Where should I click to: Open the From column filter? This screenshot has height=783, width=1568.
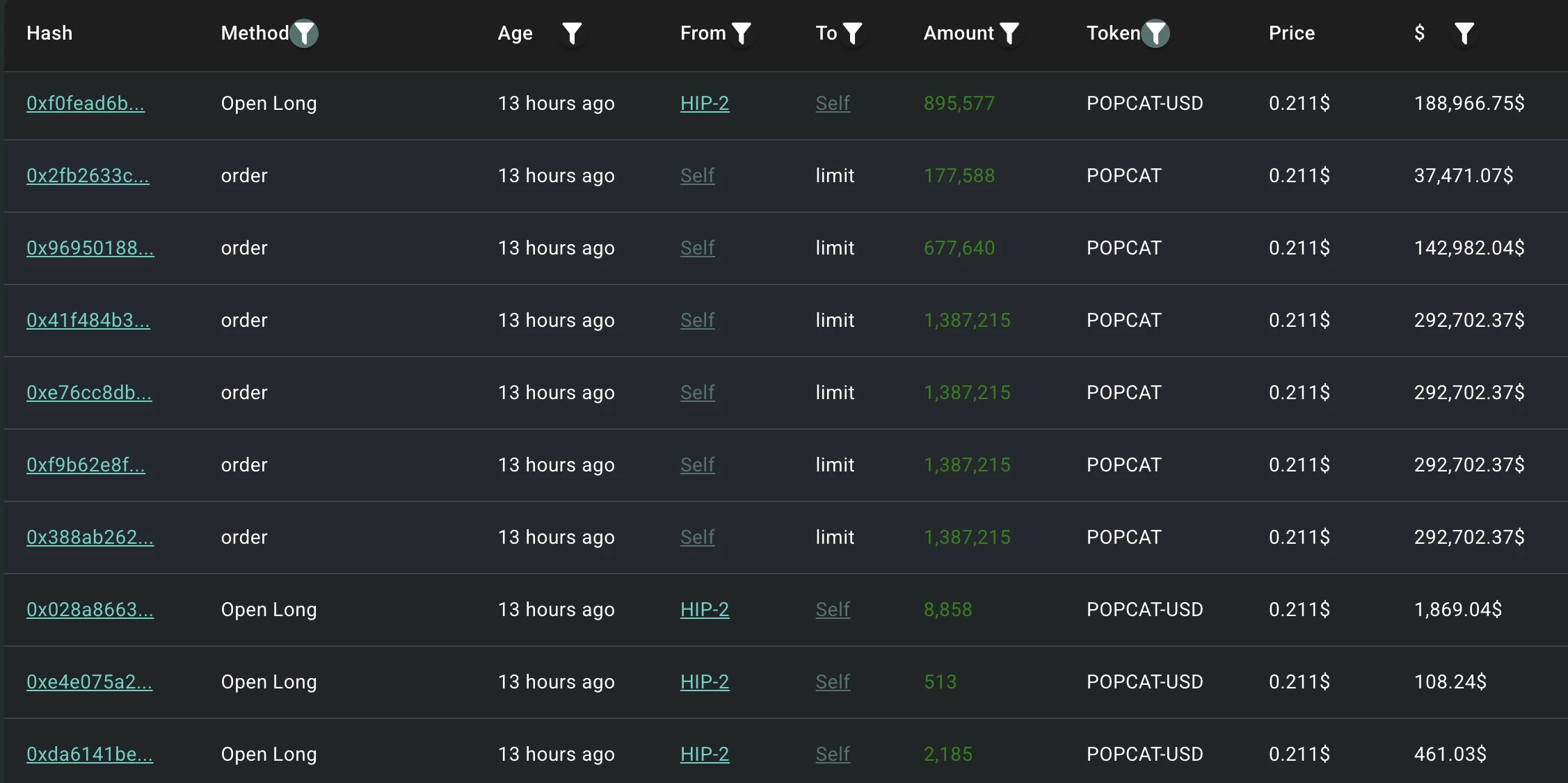743,33
